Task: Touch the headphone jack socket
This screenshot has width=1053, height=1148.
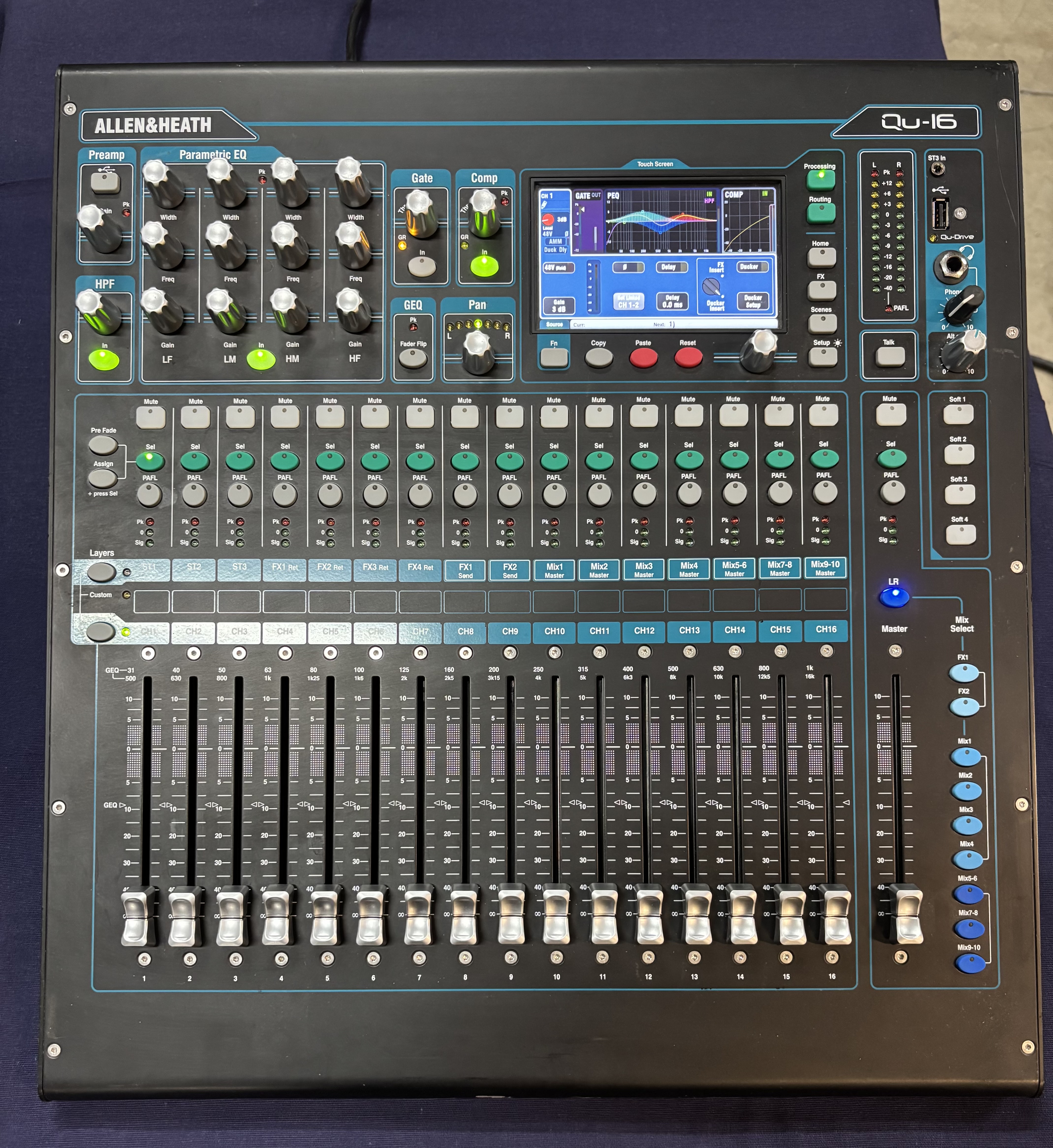Action: click(x=951, y=267)
